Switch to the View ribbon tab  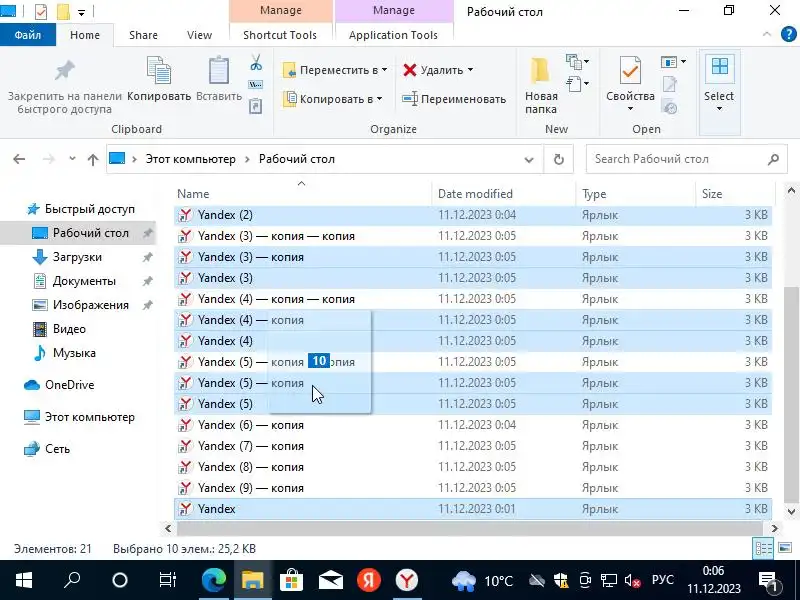(x=199, y=35)
